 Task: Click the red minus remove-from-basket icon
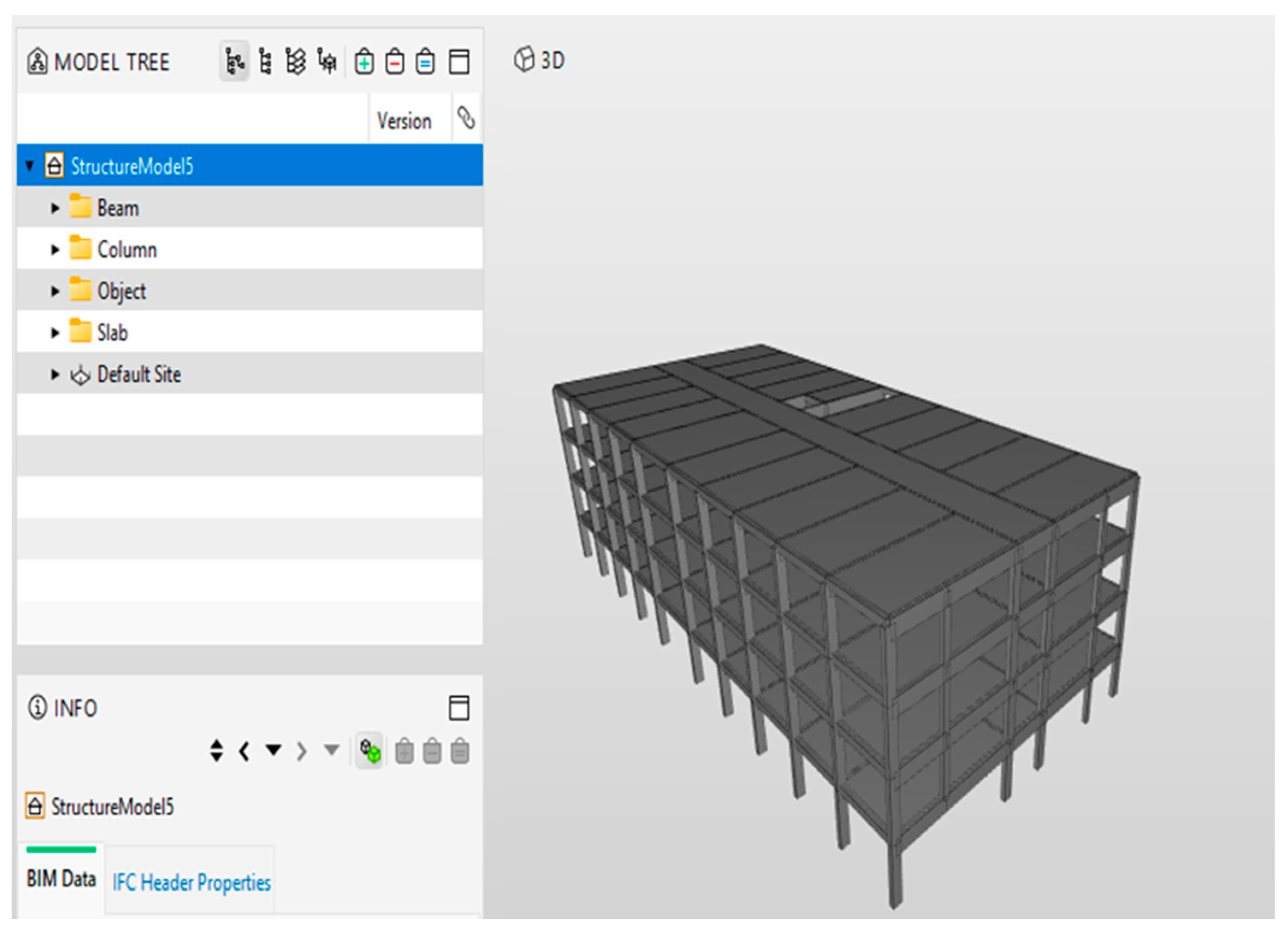pyautogui.click(x=395, y=61)
